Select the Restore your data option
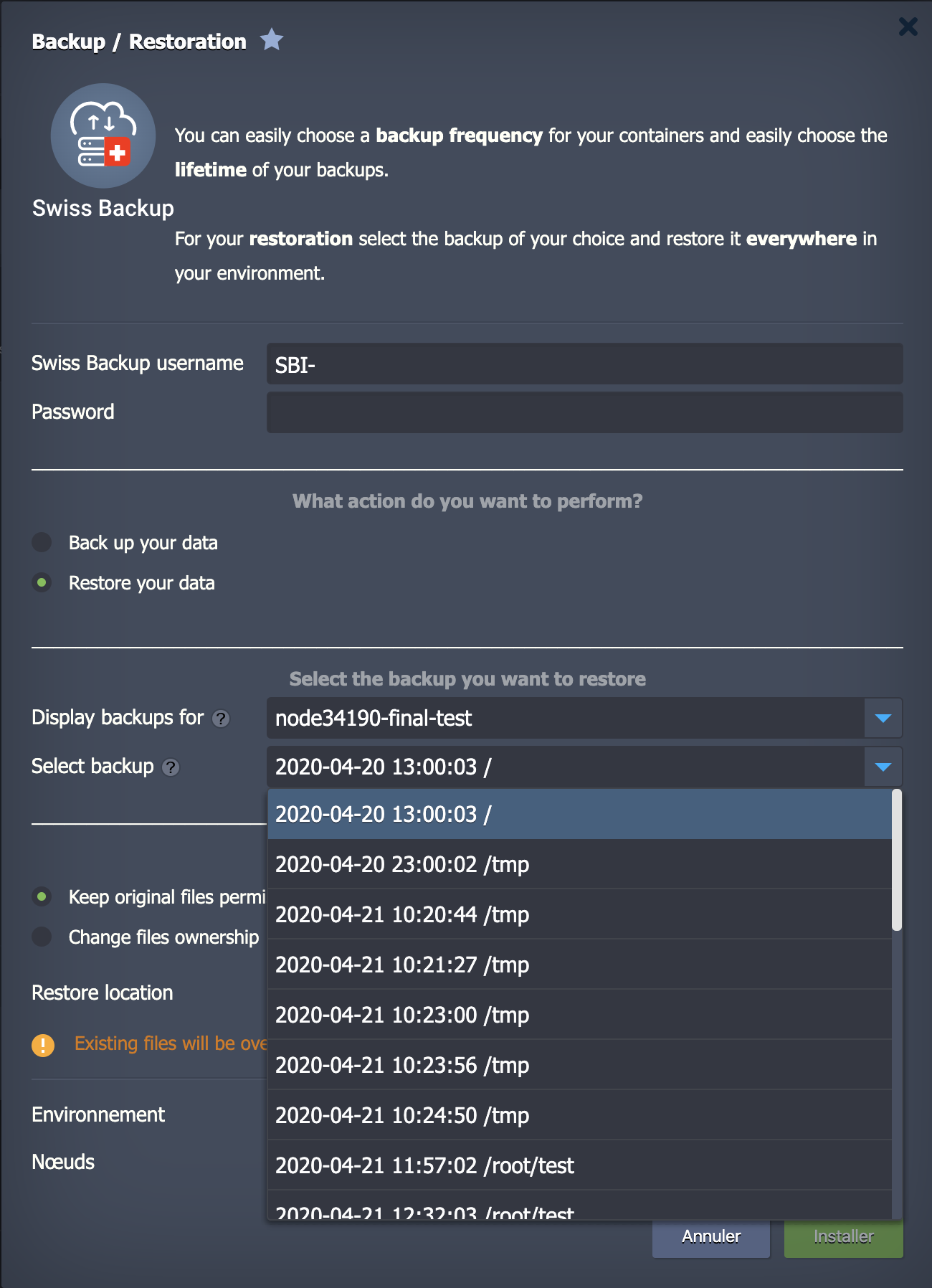 42,582
